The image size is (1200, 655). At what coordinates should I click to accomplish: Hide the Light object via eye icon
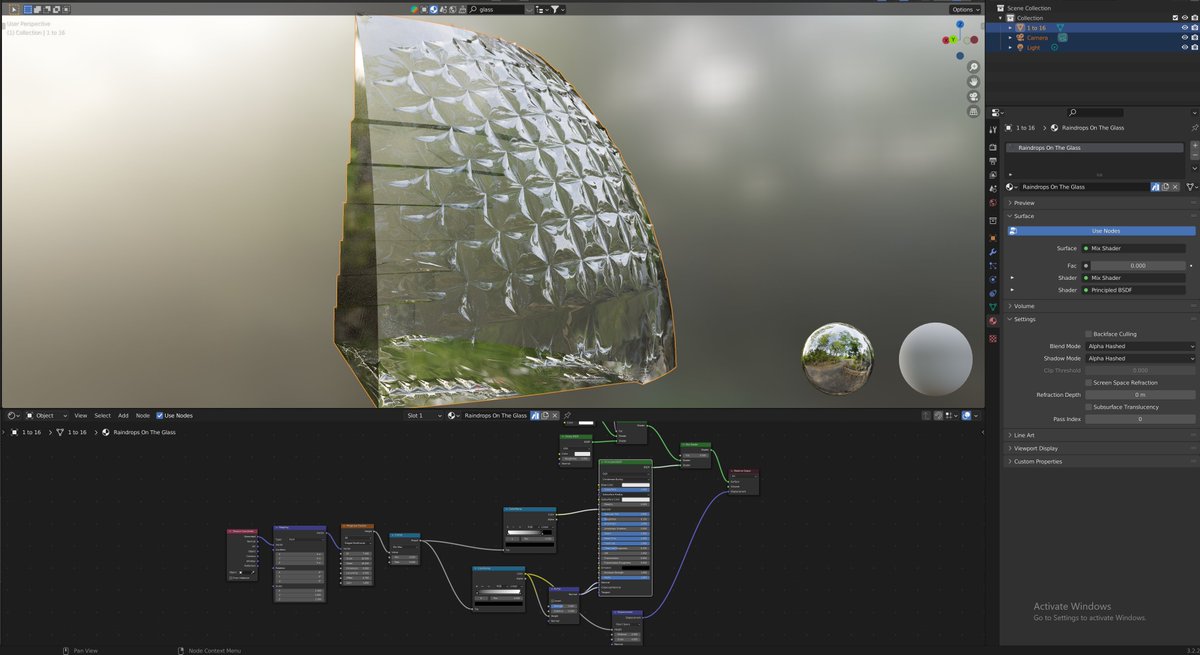click(1184, 47)
